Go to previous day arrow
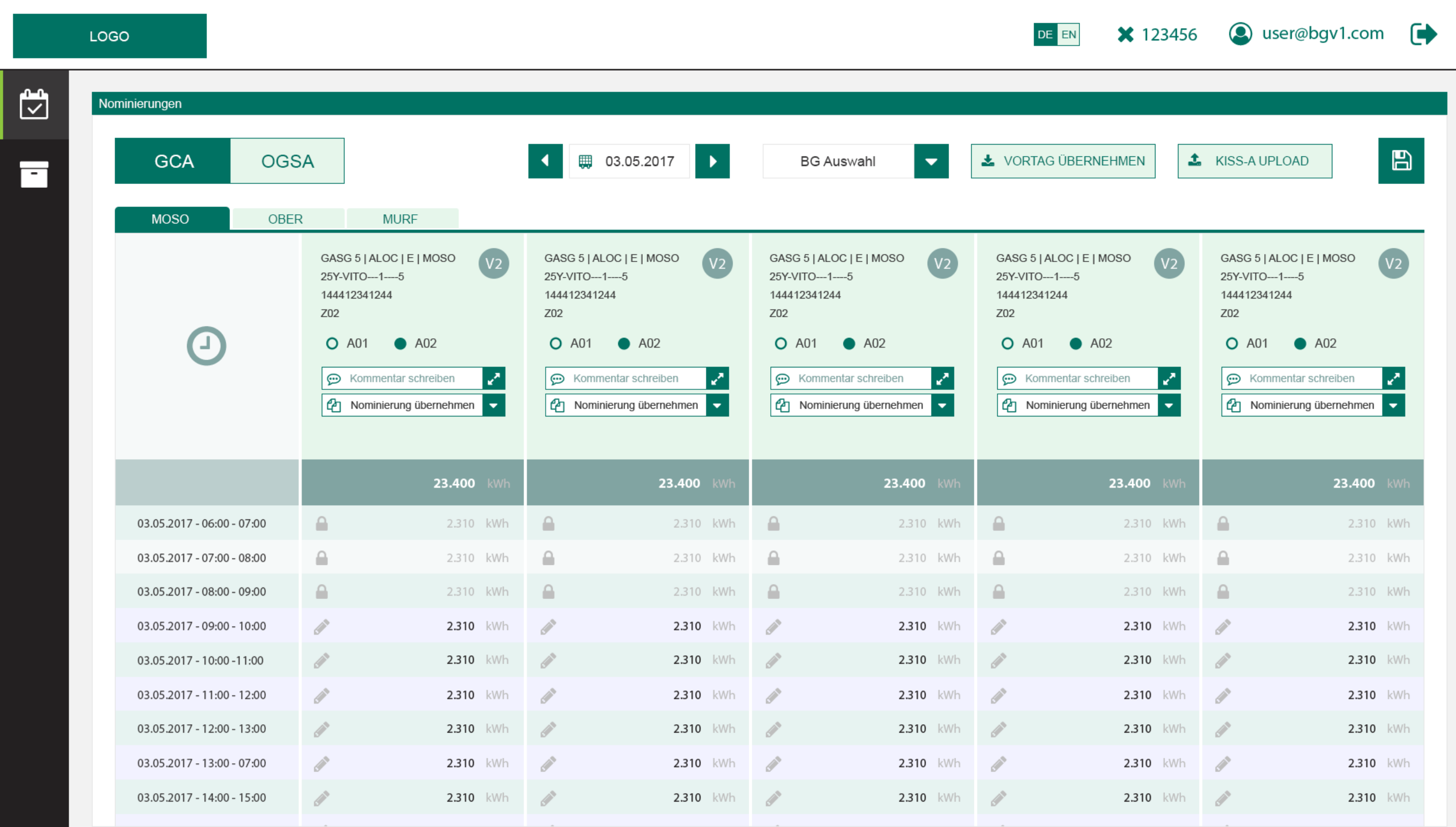The image size is (1456, 827). click(545, 161)
